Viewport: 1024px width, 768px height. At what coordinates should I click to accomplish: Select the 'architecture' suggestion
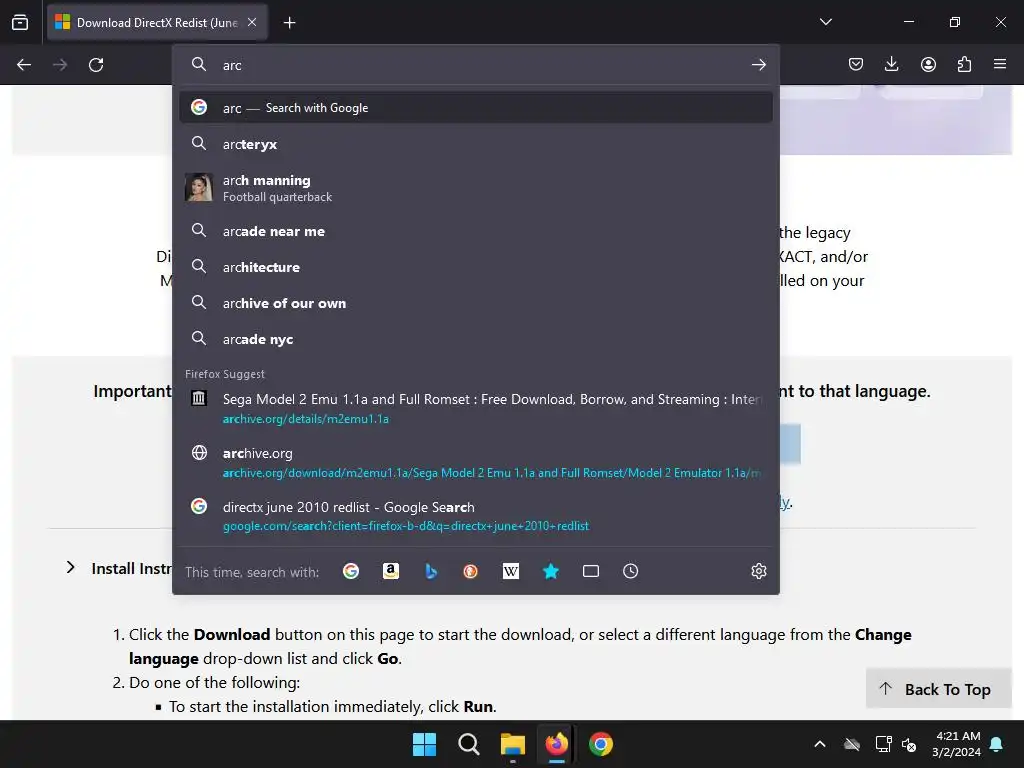tap(475, 267)
